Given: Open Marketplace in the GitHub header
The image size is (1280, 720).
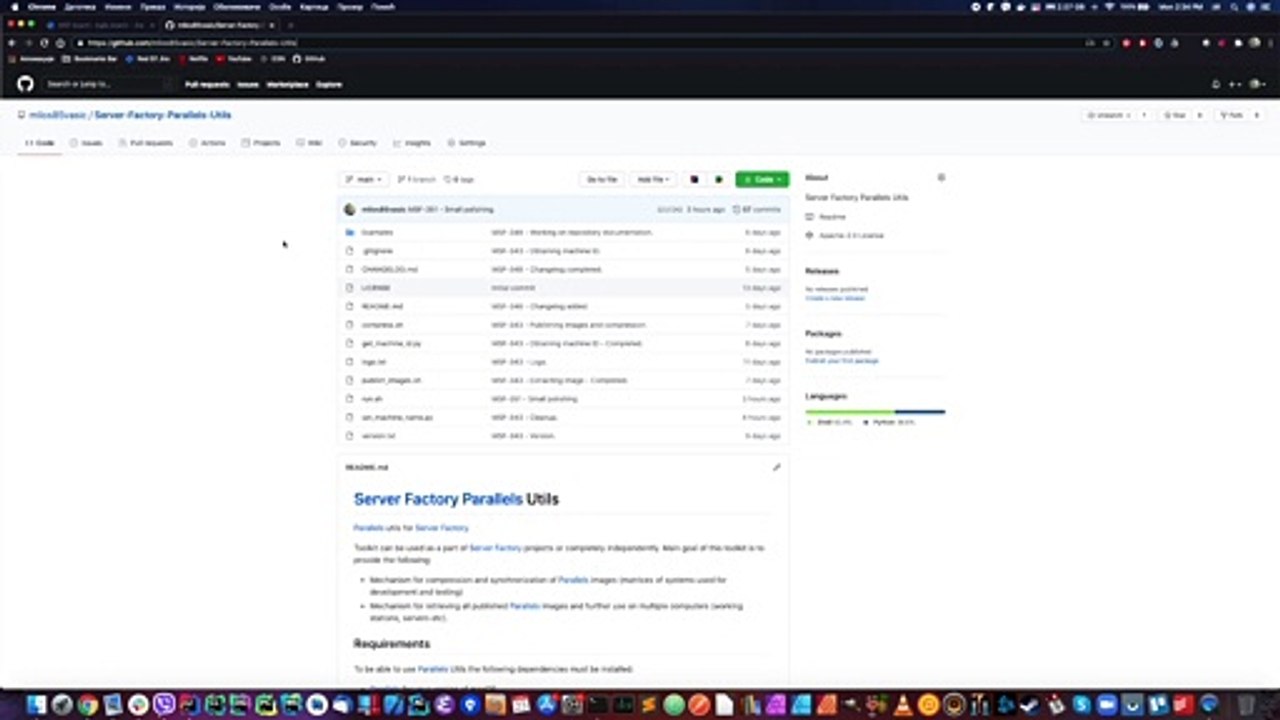Looking at the screenshot, I should [x=287, y=85].
